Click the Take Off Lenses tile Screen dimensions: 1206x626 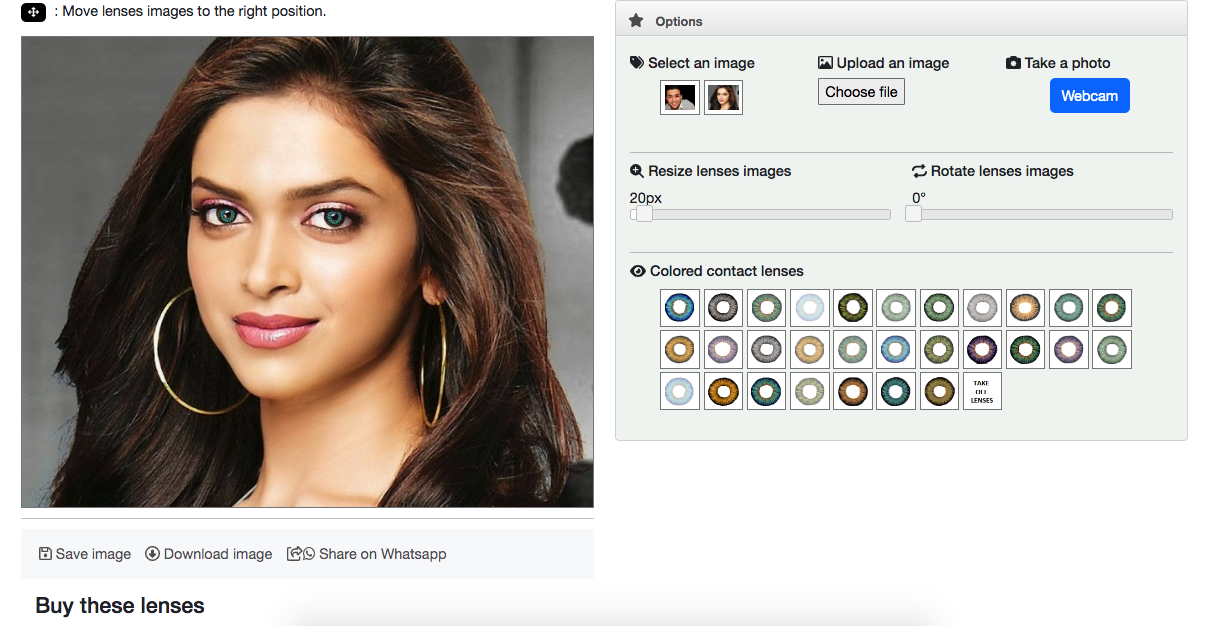click(982, 391)
